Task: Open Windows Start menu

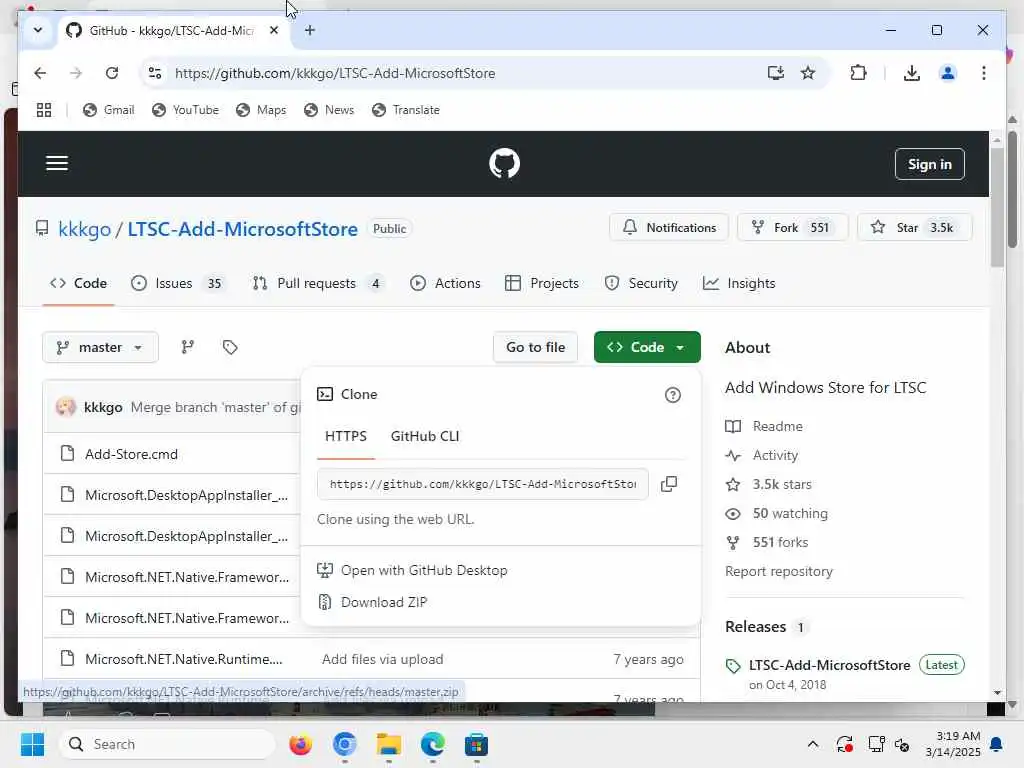Action: click(32, 744)
